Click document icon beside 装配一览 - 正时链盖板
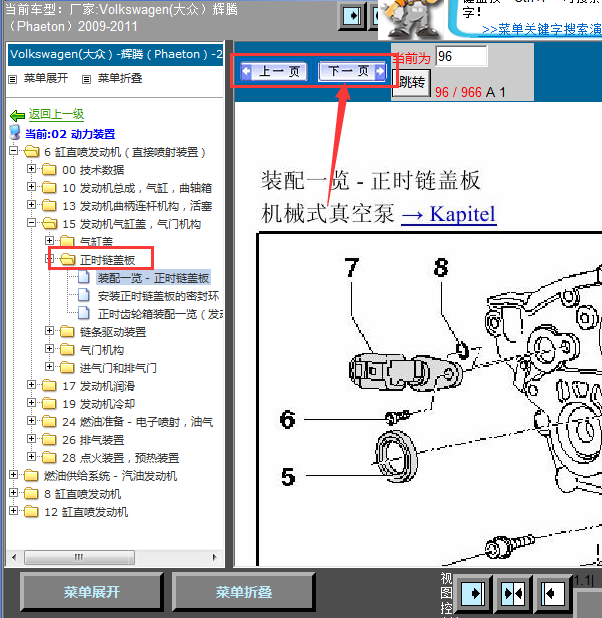The height and width of the screenshot is (618, 602). [84, 277]
